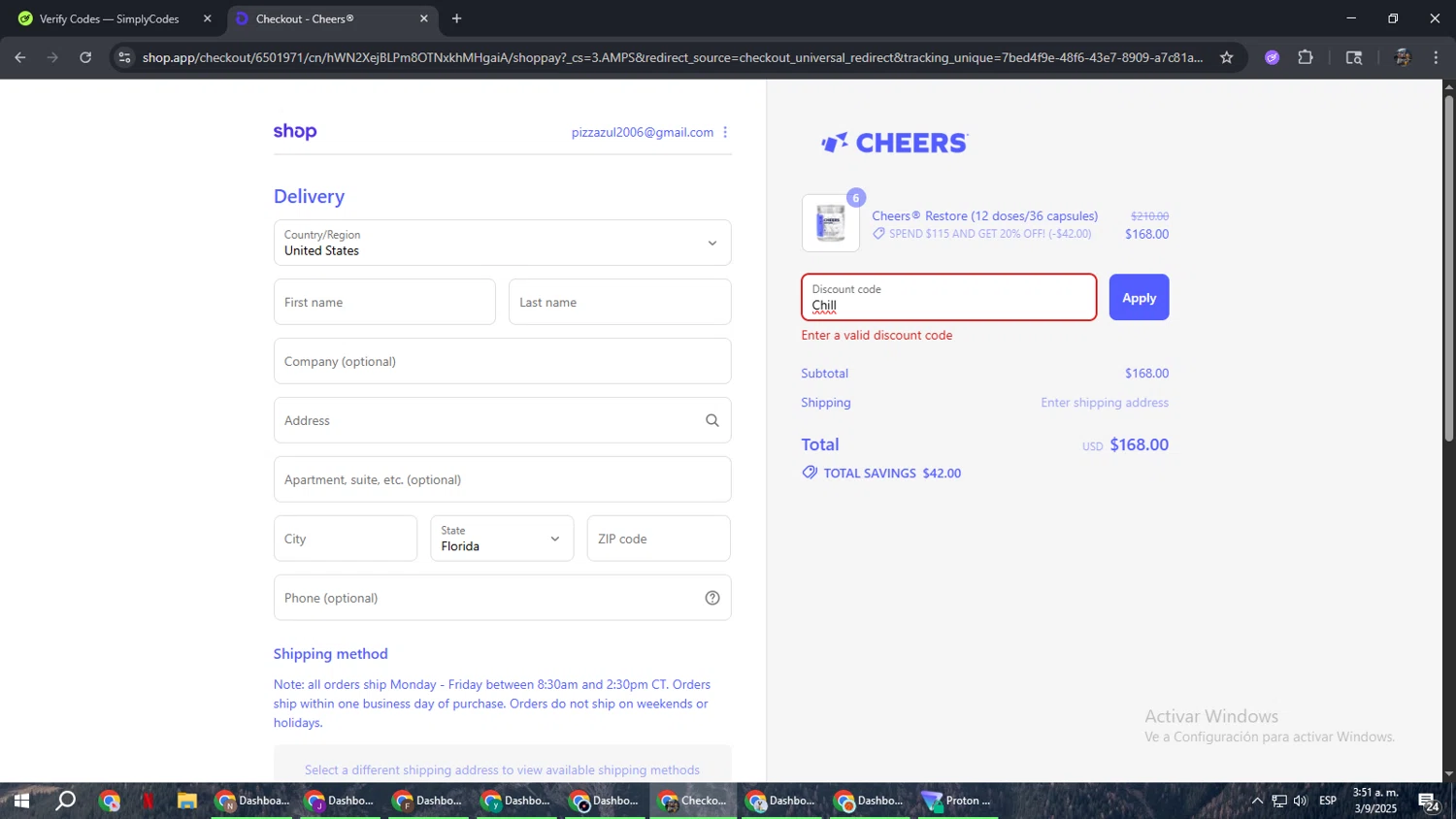Click the browser URL address bar
Image resolution: width=1456 pixels, height=819 pixels.
pyautogui.click(x=672, y=57)
